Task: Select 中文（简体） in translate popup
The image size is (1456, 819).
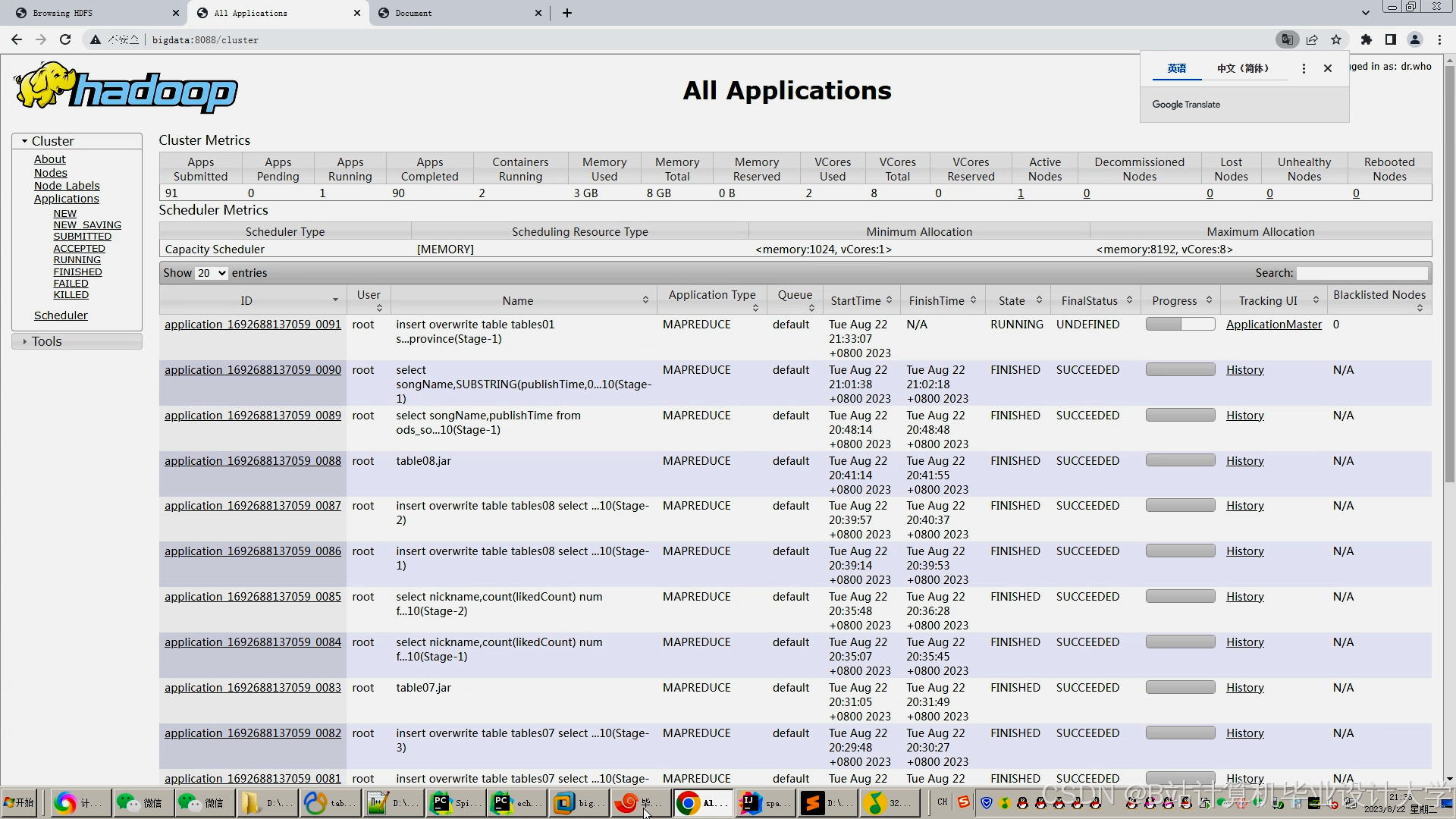Action: [x=1242, y=68]
